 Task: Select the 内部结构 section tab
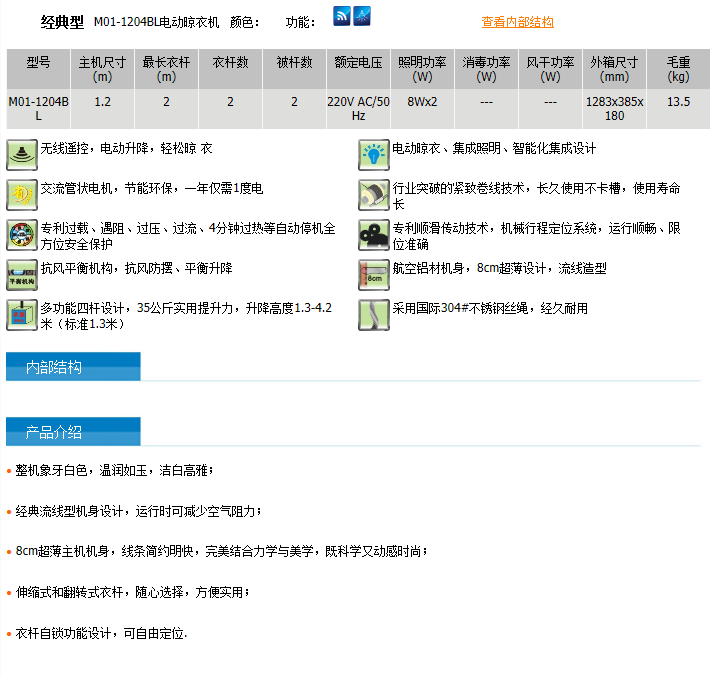click(x=73, y=366)
